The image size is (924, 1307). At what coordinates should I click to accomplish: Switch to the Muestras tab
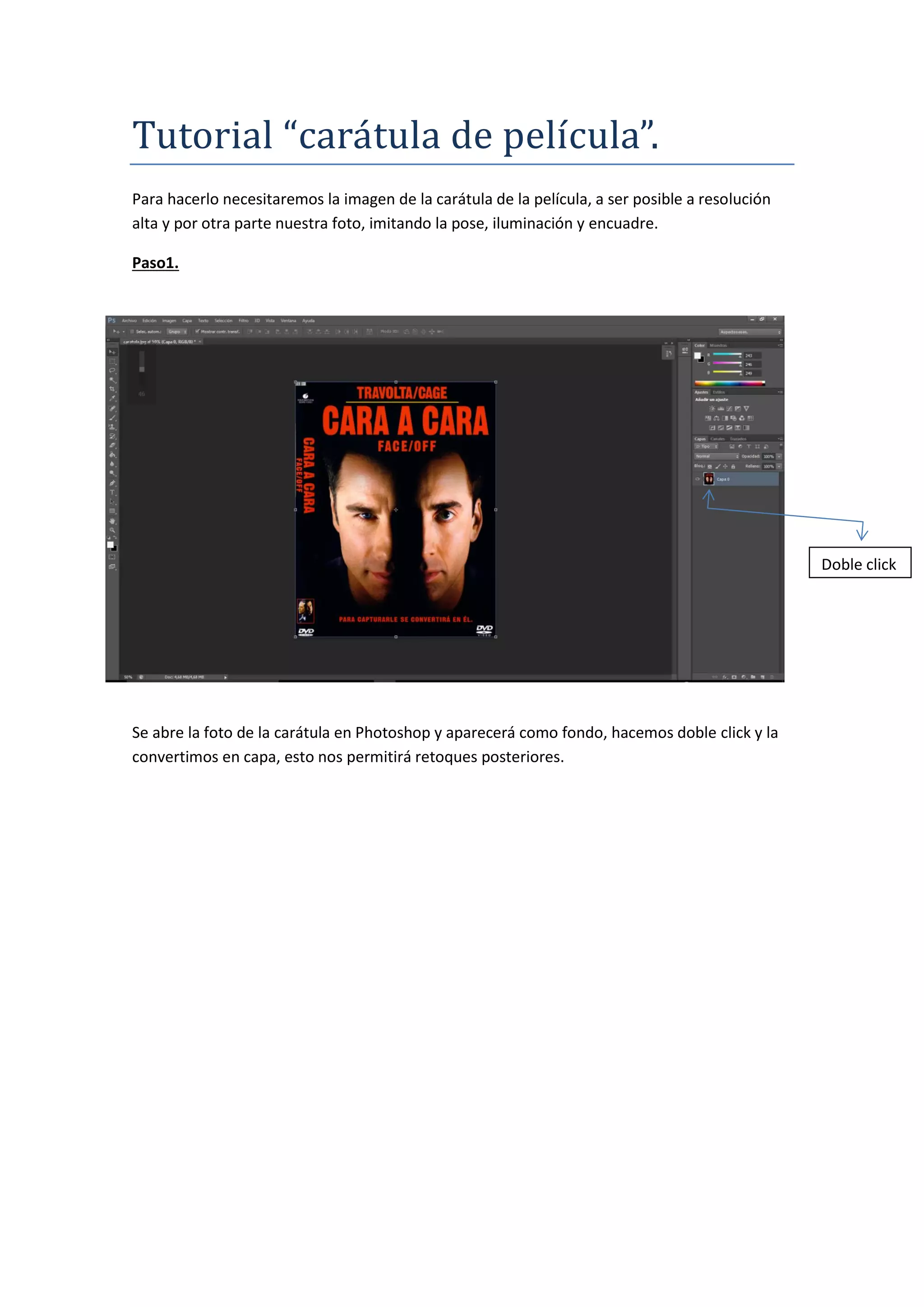point(718,346)
